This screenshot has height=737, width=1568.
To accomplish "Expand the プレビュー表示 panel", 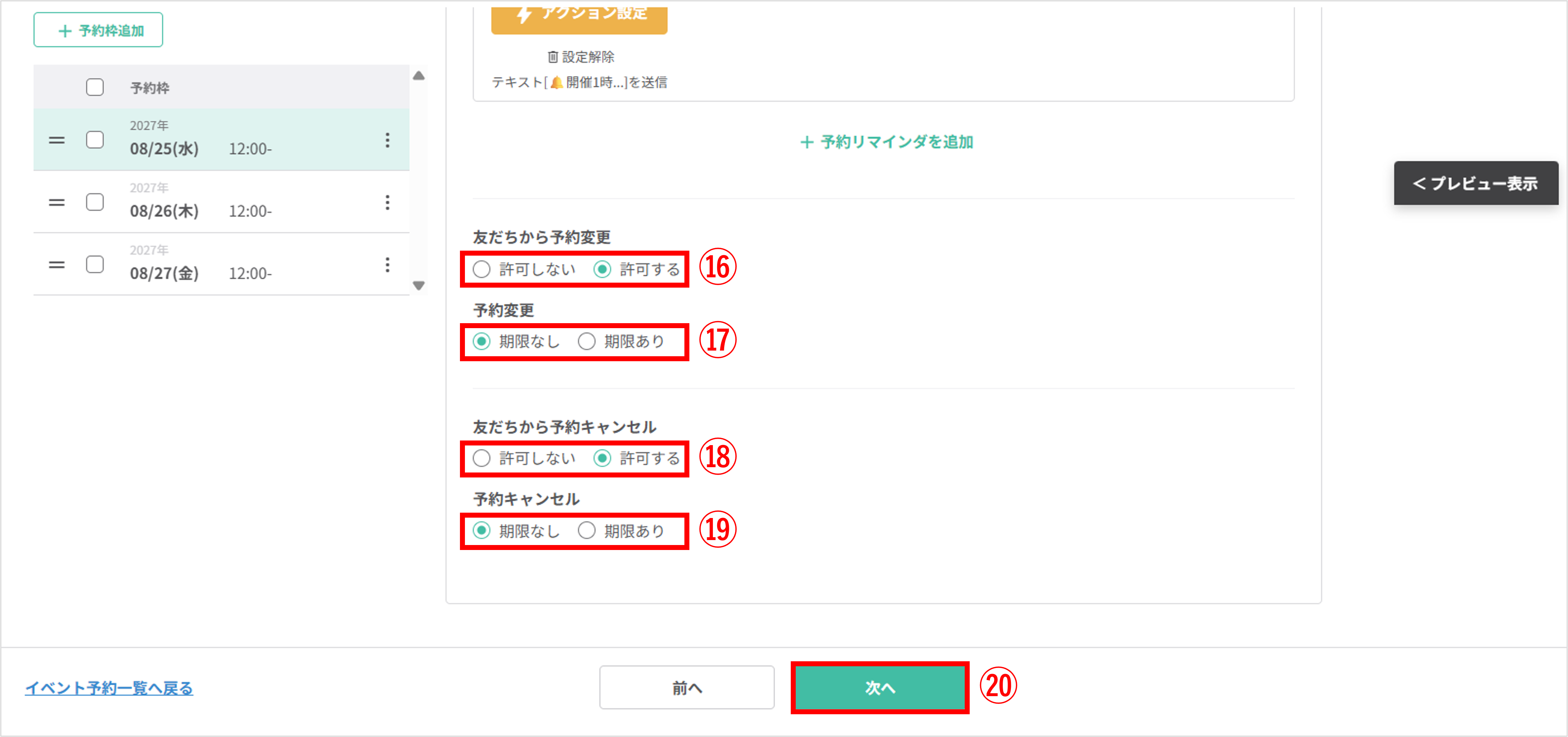I will tap(1476, 183).
